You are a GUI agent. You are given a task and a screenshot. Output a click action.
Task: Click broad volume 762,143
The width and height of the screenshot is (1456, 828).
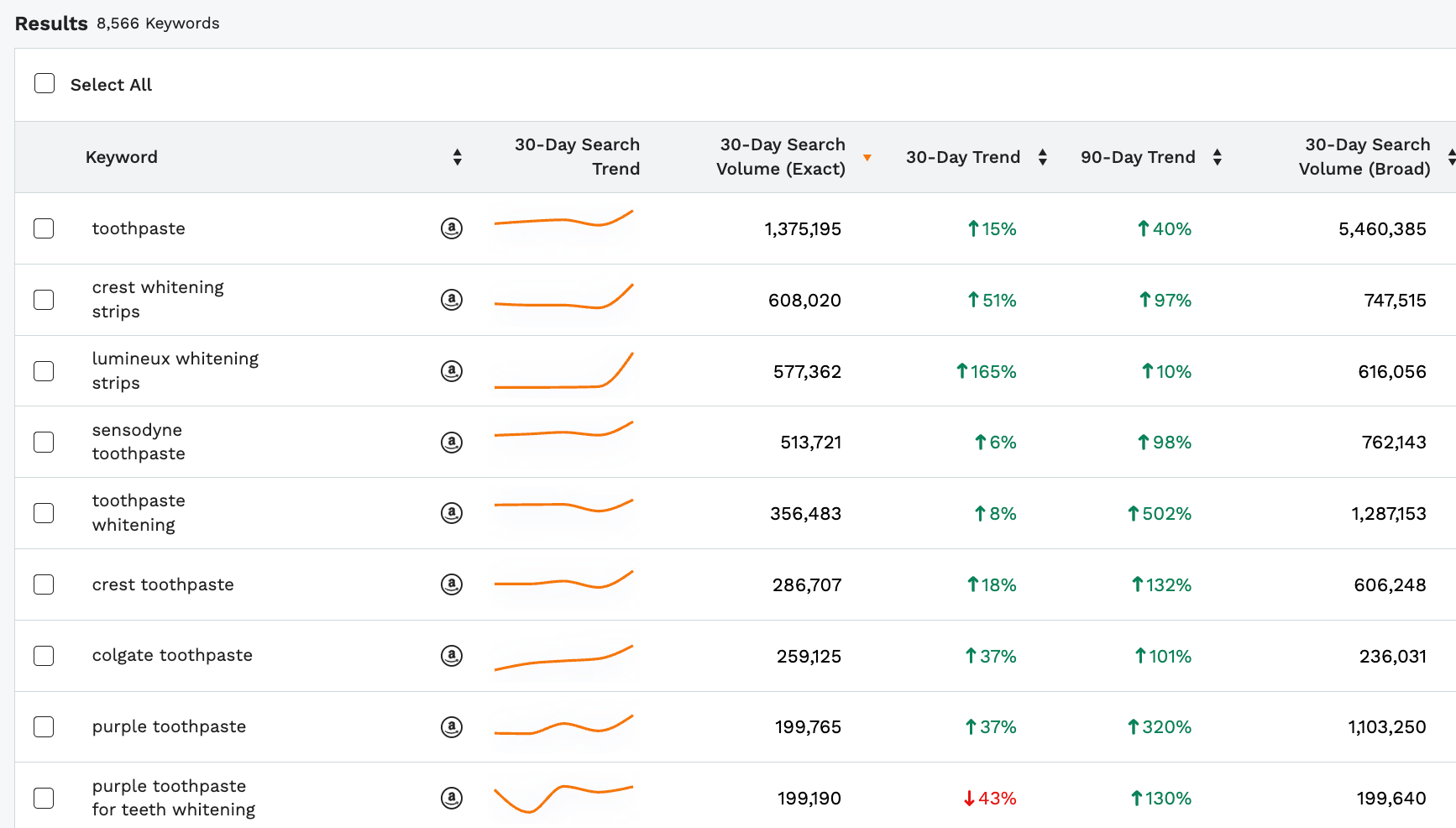point(1394,443)
